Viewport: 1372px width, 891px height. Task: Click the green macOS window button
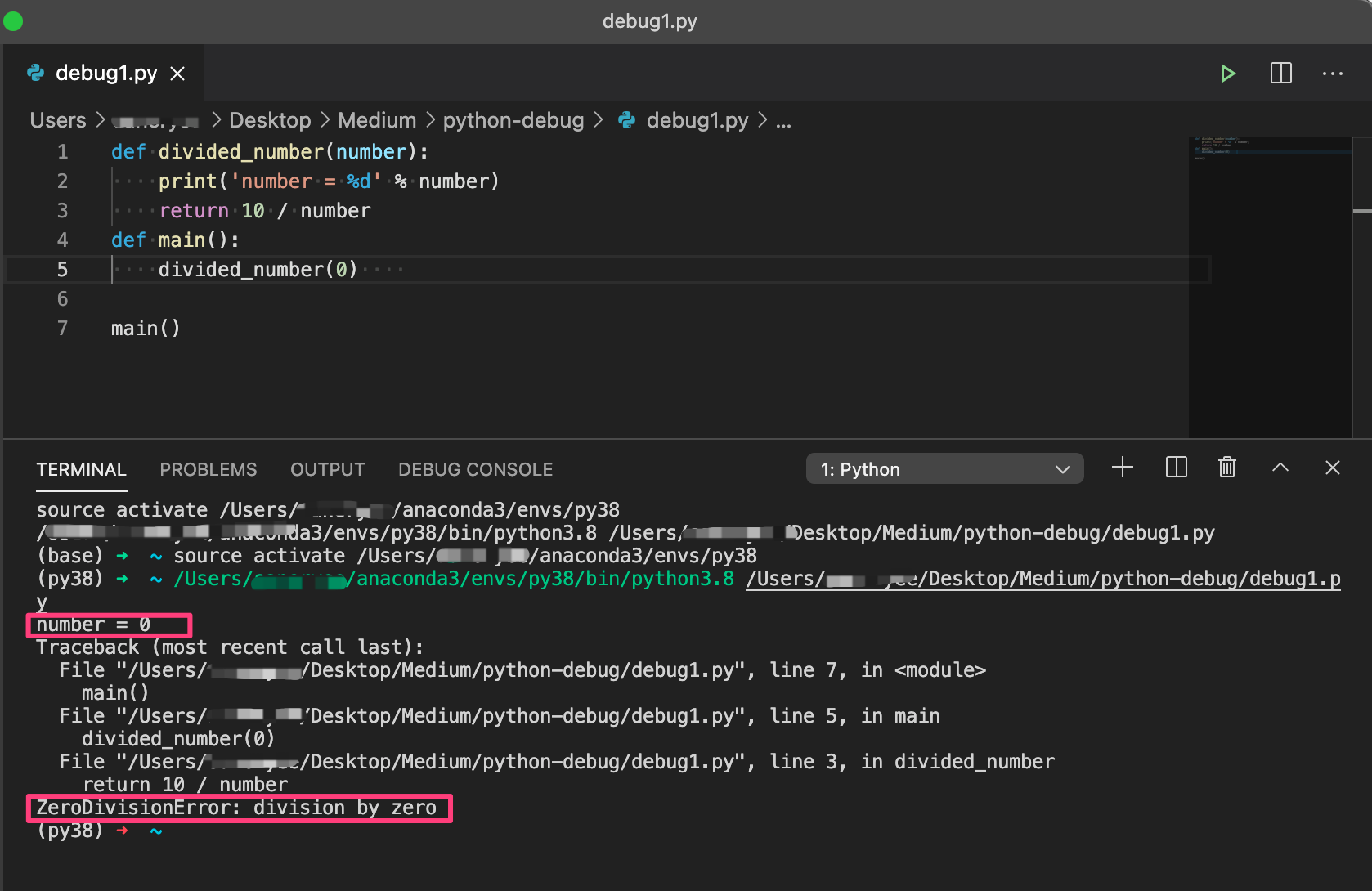click(x=13, y=21)
